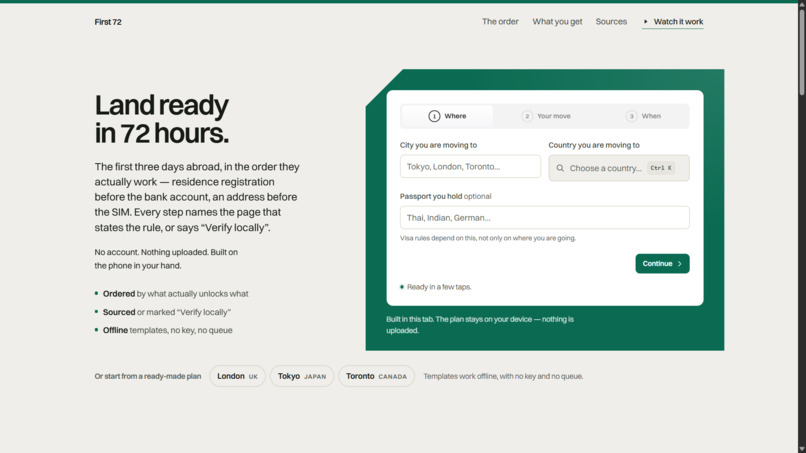Click the "Offline templates, no key, no queue" bullet
The image size is (806, 453).
coord(163,330)
